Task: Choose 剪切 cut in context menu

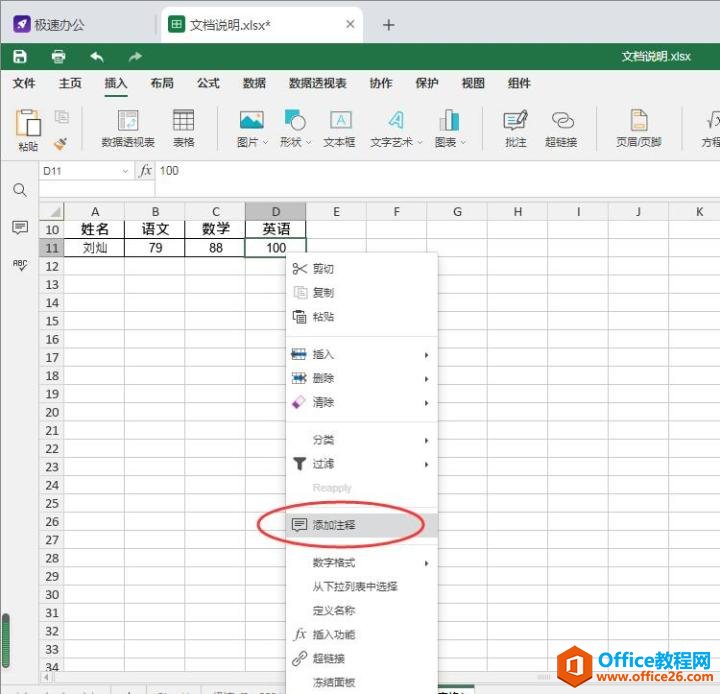Action: tap(362, 269)
